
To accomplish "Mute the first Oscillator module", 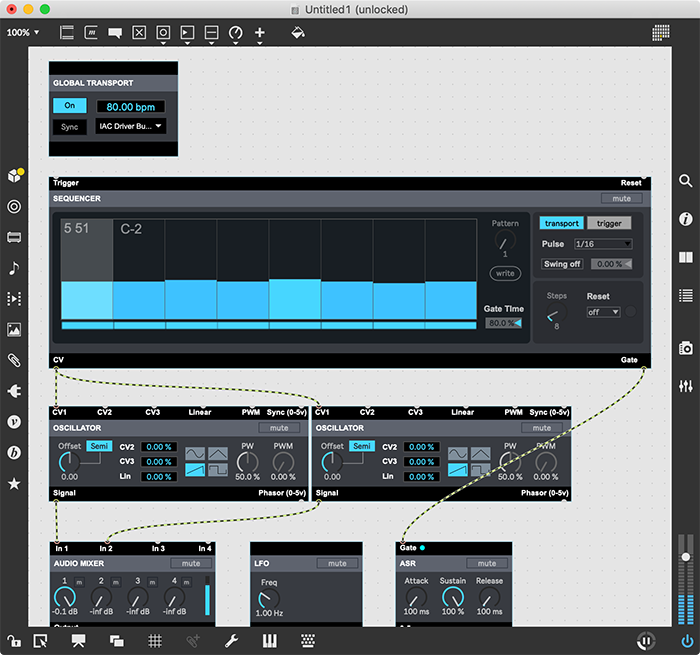I will click(x=279, y=428).
